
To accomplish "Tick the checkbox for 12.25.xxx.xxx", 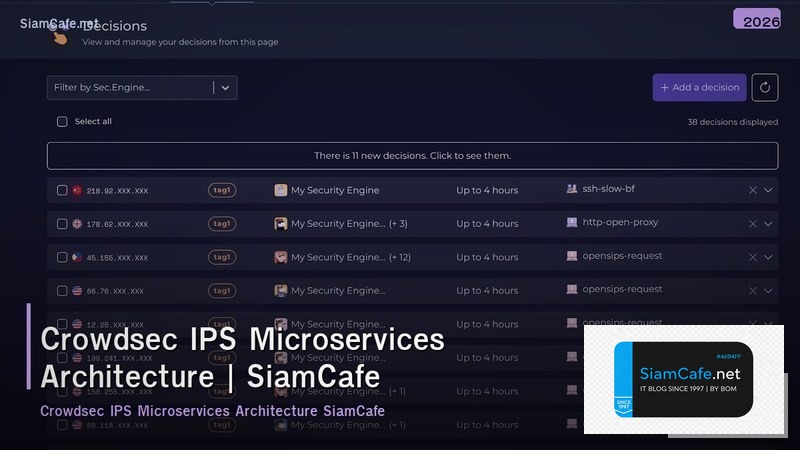I will click(x=62, y=324).
